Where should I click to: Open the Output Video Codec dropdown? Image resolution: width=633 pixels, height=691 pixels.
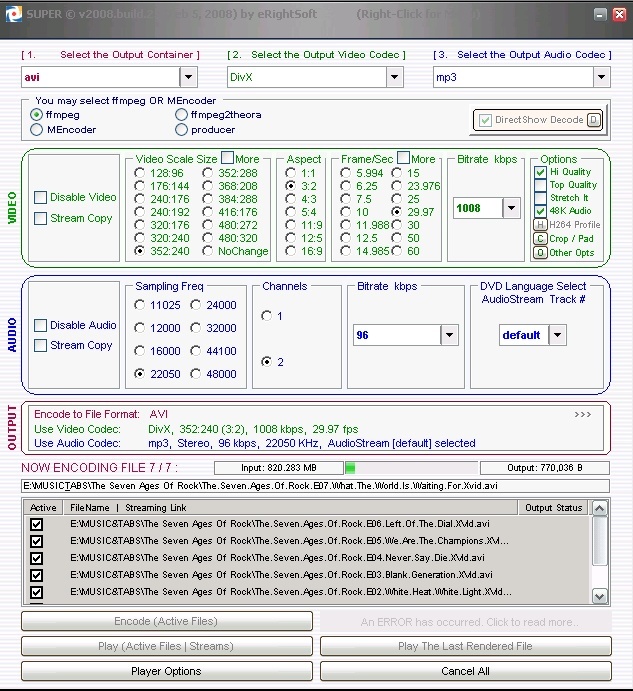[395, 77]
